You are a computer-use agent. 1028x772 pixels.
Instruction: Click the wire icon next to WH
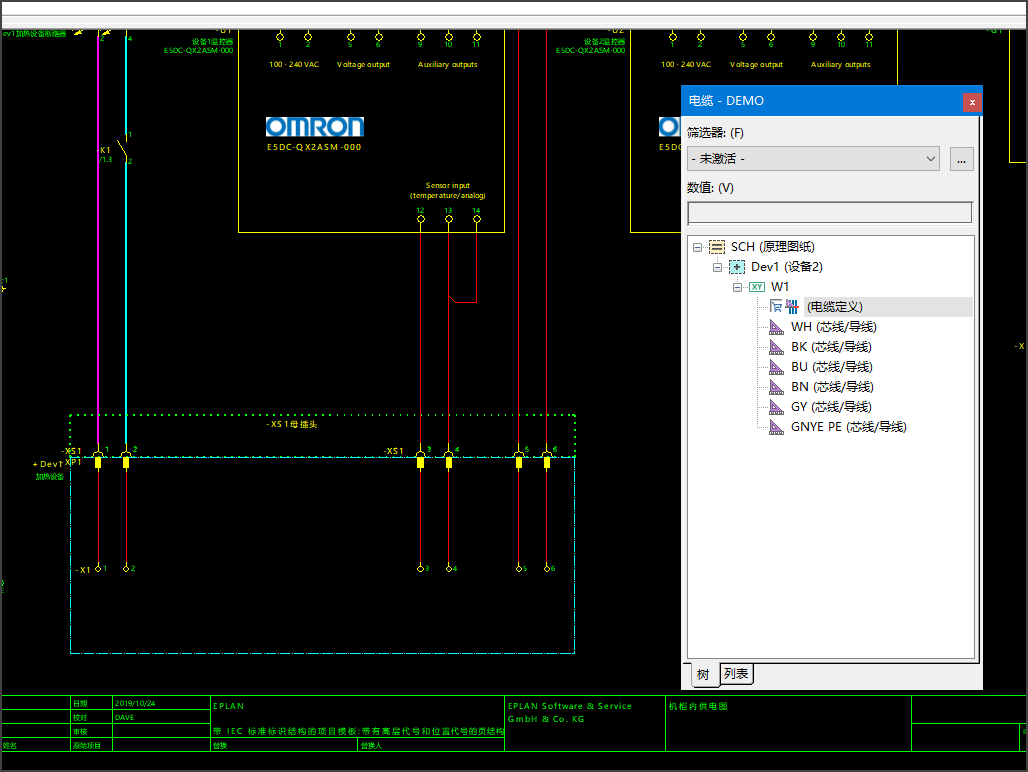pyautogui.click(x=777, y=327)
